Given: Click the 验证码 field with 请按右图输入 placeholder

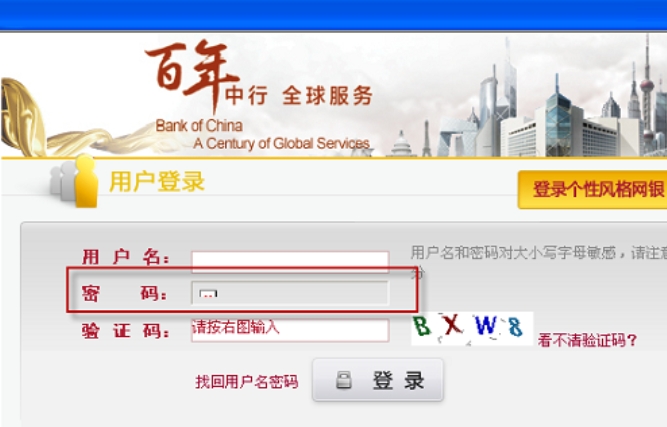Looking at the screenshot, I should click(x=290, y=330).
